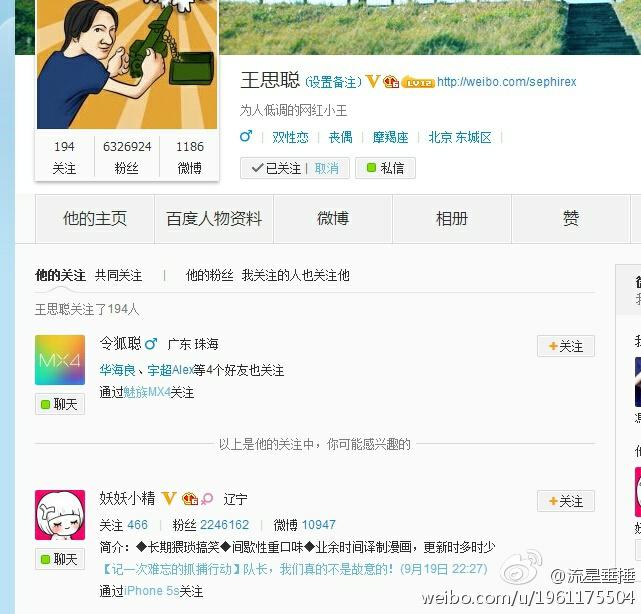Click the LV12 level badge

tap(418, 82)
